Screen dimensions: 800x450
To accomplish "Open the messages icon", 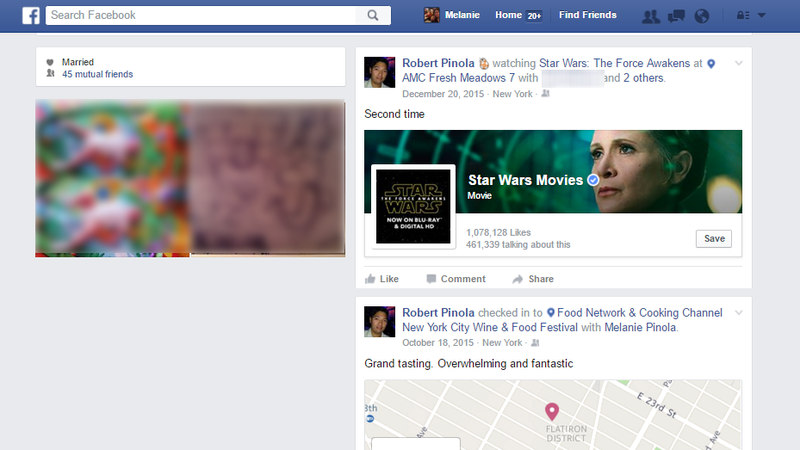I will (676, 16).
